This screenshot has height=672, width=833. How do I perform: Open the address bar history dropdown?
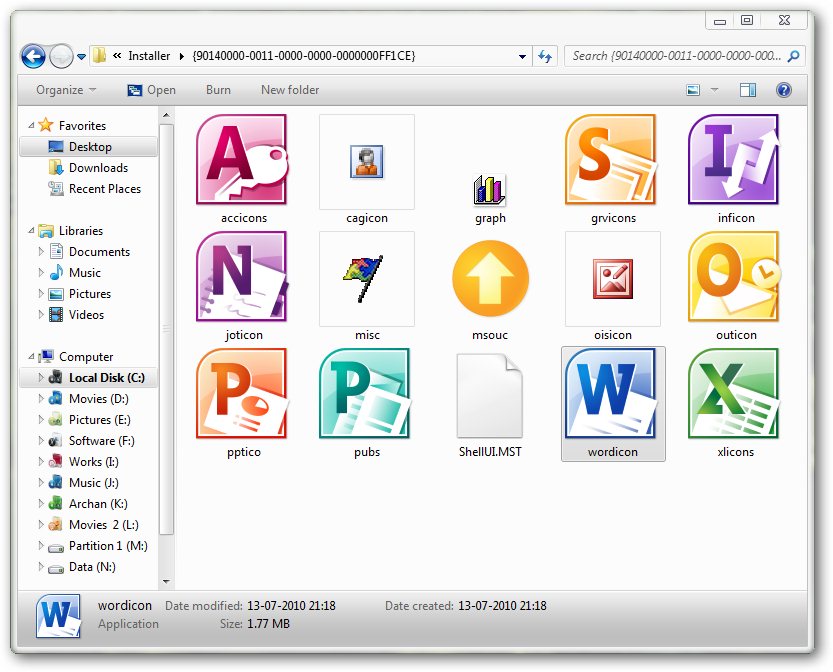coord(521,57)
